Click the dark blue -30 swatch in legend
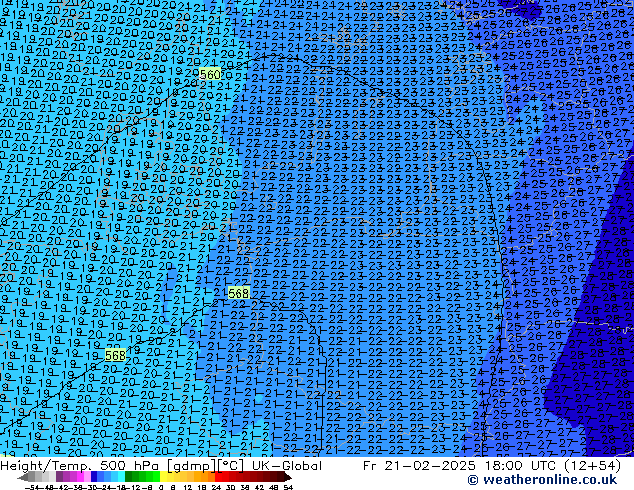 click(94, 477)
